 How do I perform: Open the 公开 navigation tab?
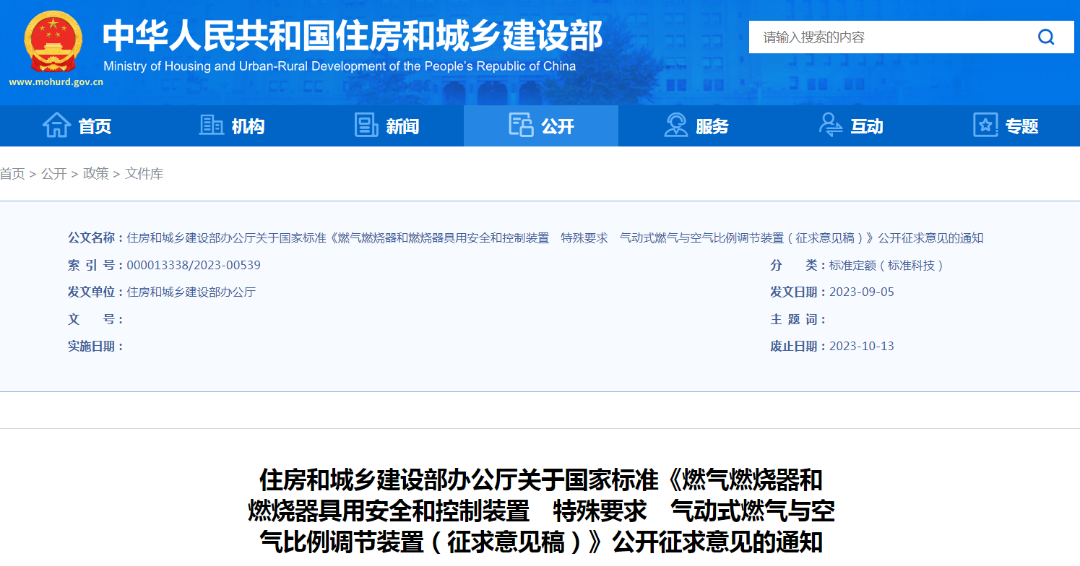pyautogui.click(x=541, y=126)
